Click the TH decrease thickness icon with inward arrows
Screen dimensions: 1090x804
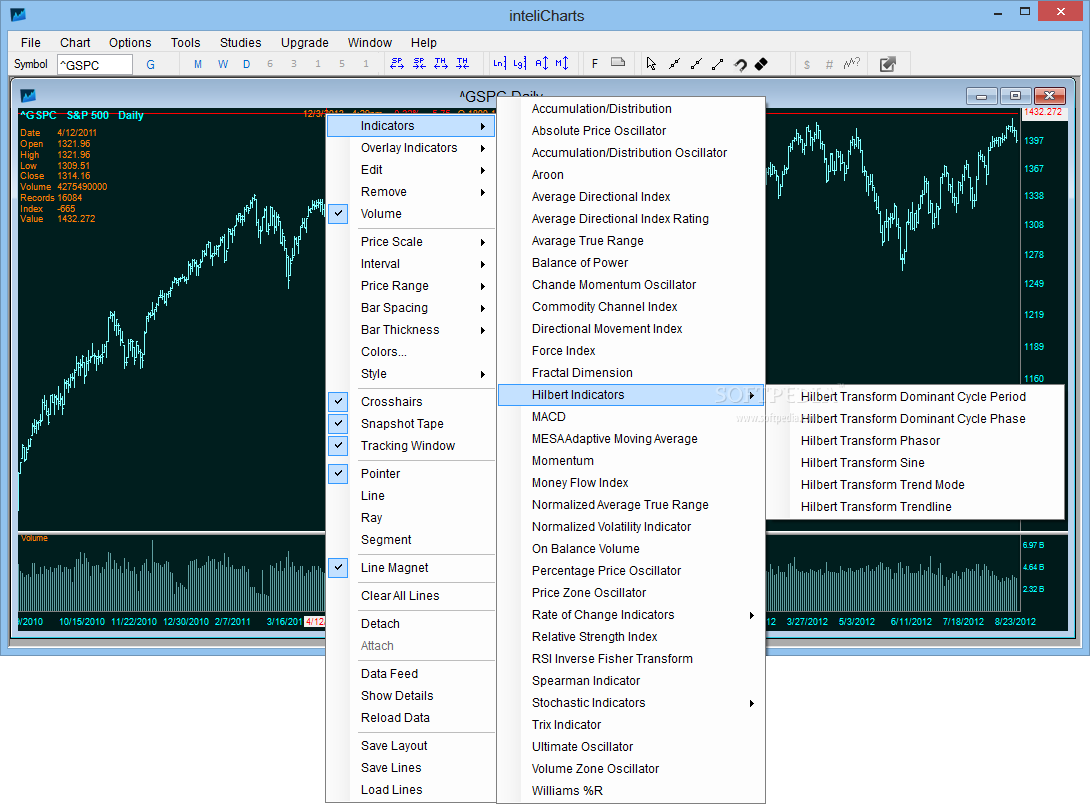pyautogui.click(x=462, y=64)
